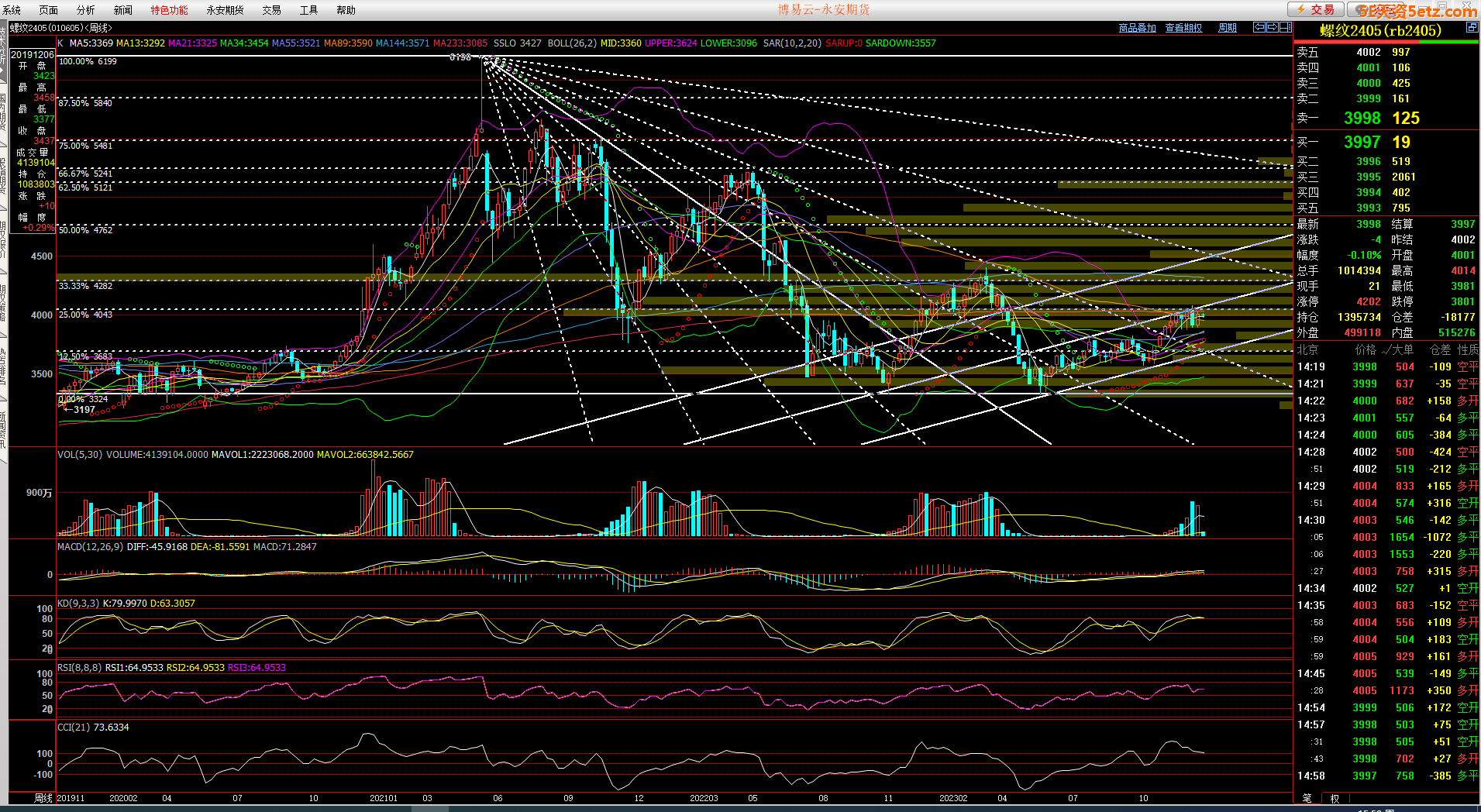Open the 查看期权 options link
This screenshot has width=1481, height=812.
click(1183, 28)
